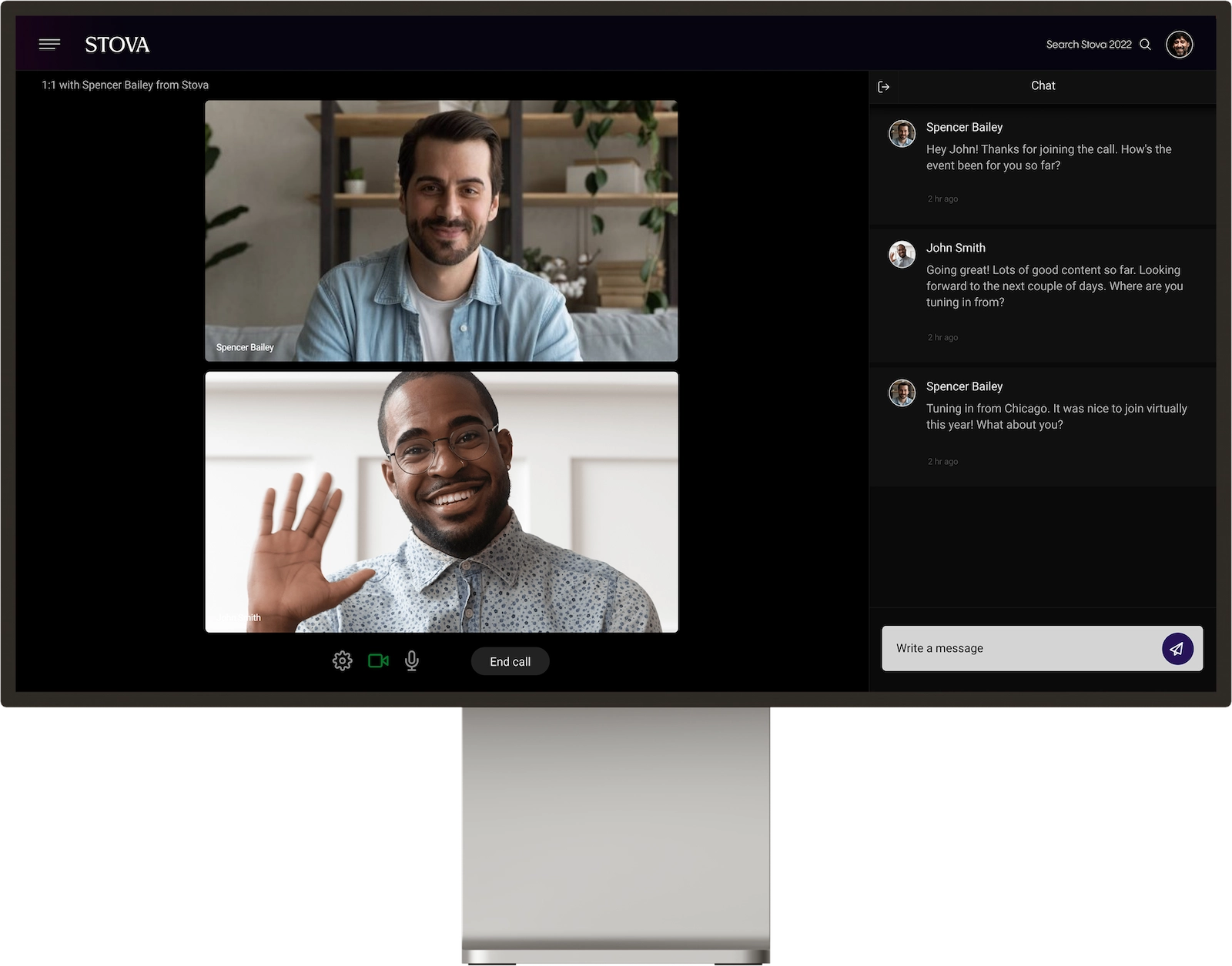Click "Tuning in from Chicago" message
This screenshot has width=1232, height=966.
click(x=1056, y=416)
